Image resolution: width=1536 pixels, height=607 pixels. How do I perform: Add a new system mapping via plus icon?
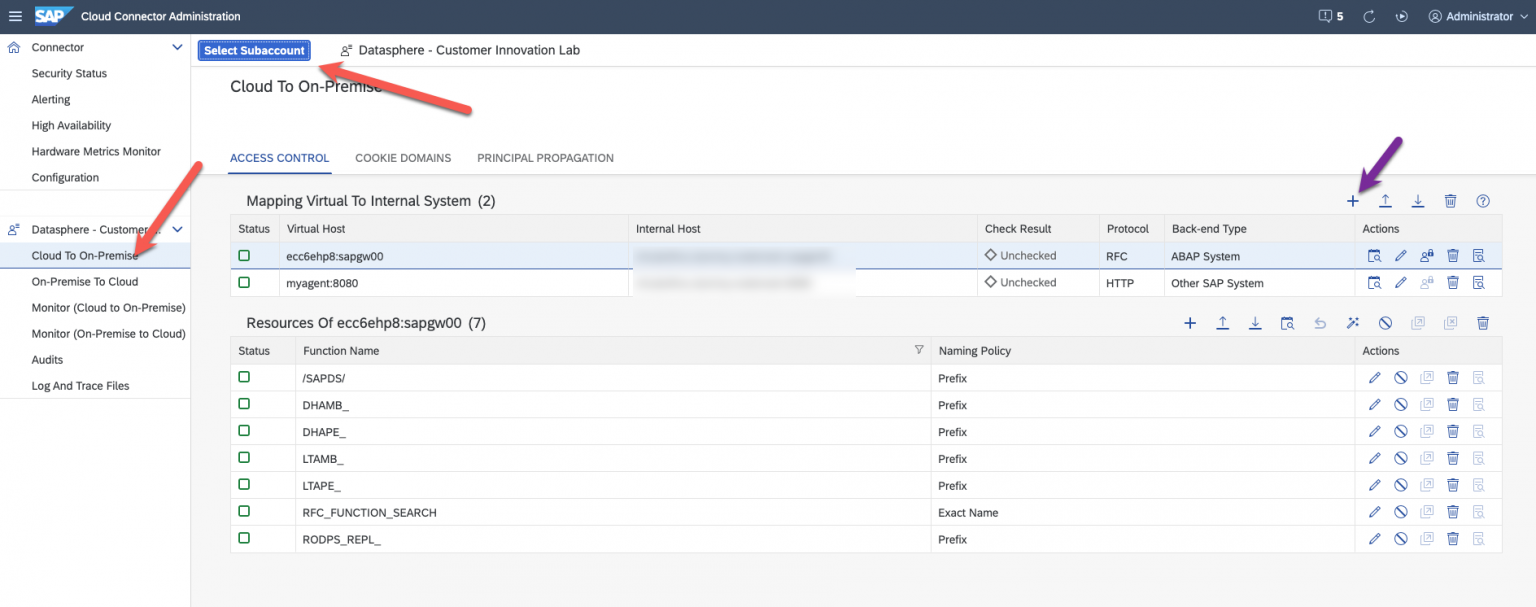tap(1353, 200)
